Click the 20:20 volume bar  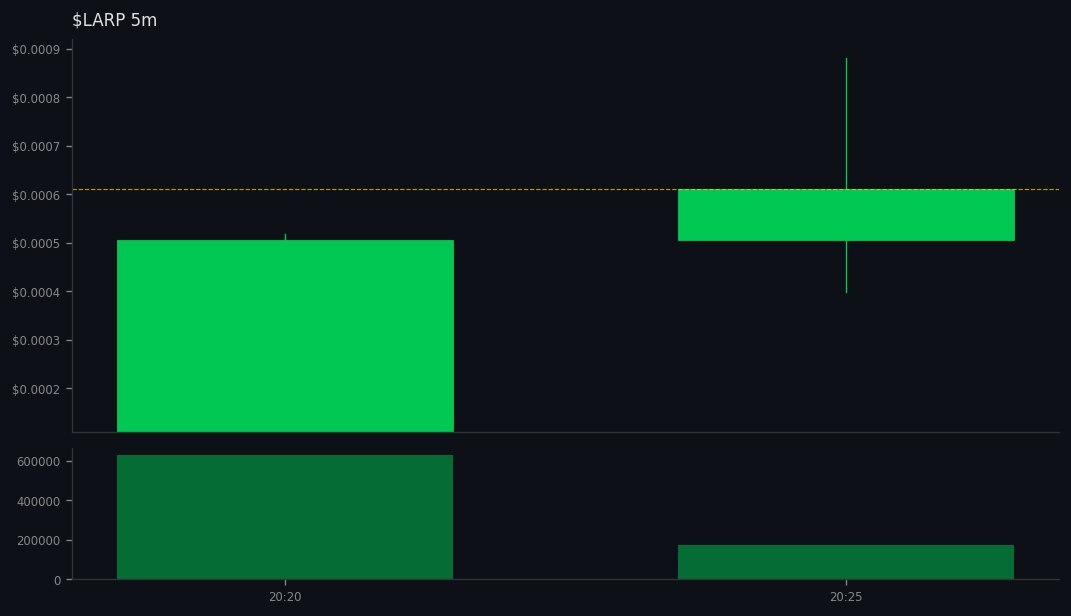(285, 515)
